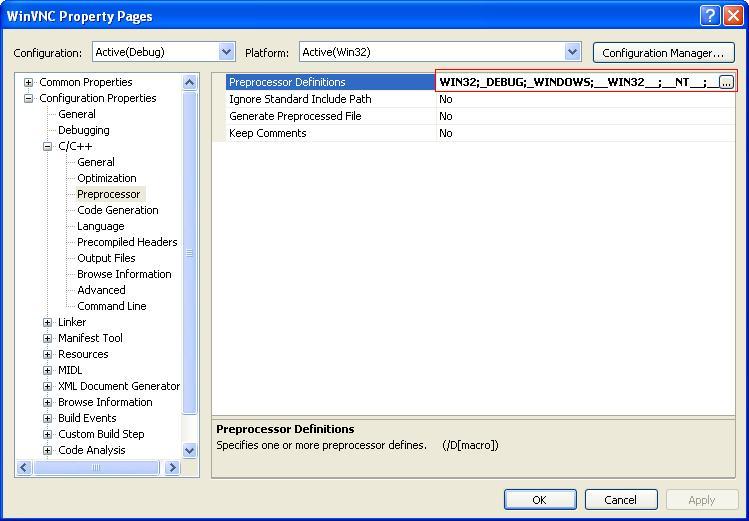The image size is (749, 521).
Task: Open the Configuration dropdown
Action: (x=226, y=52)
